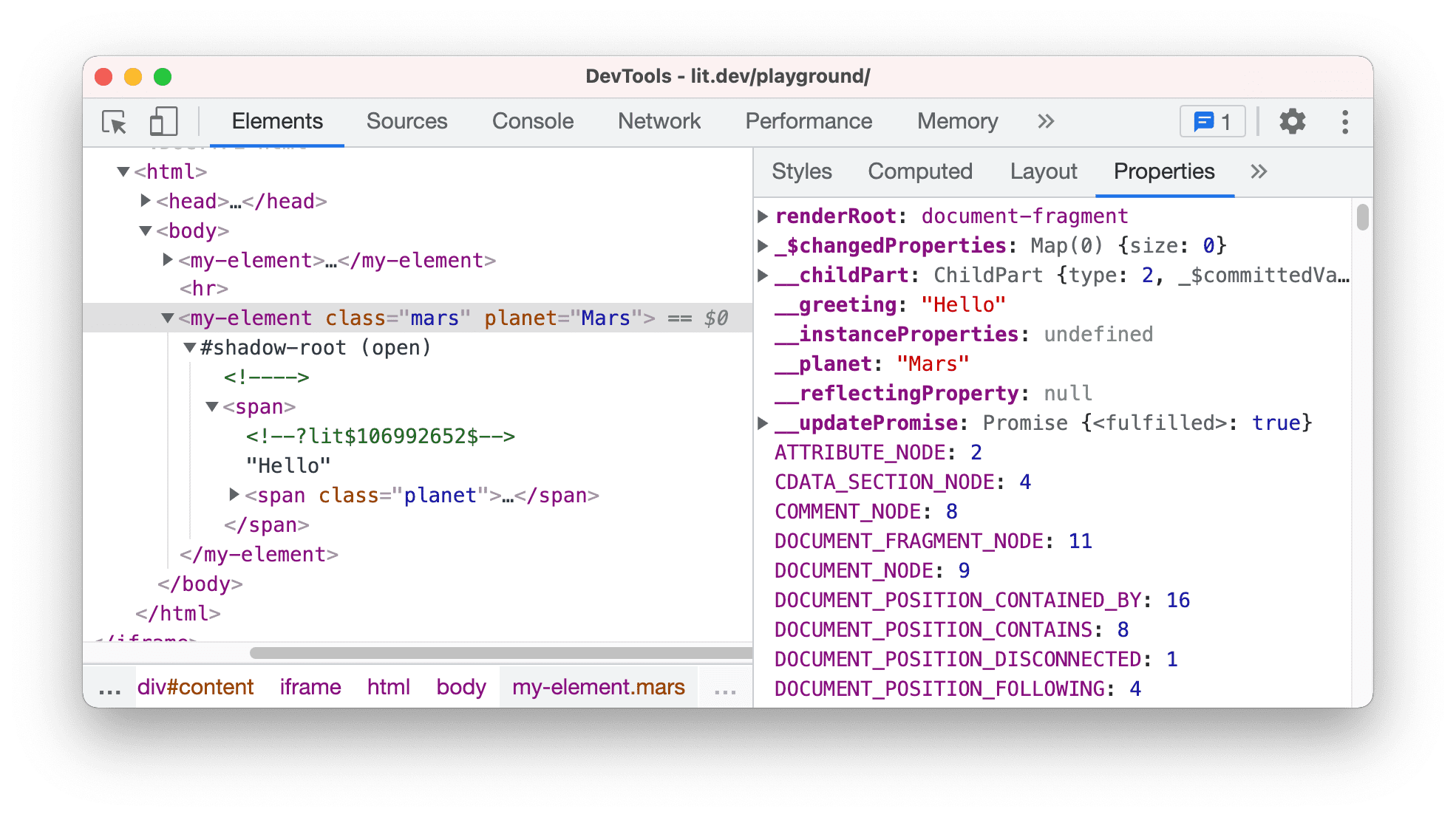
Task: Select the inspect element icon
Action: pos(113,121)
